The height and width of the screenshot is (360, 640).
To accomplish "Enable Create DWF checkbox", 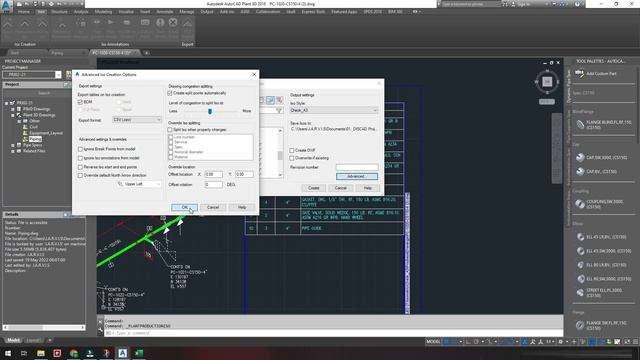I will [x=292, y=150].
